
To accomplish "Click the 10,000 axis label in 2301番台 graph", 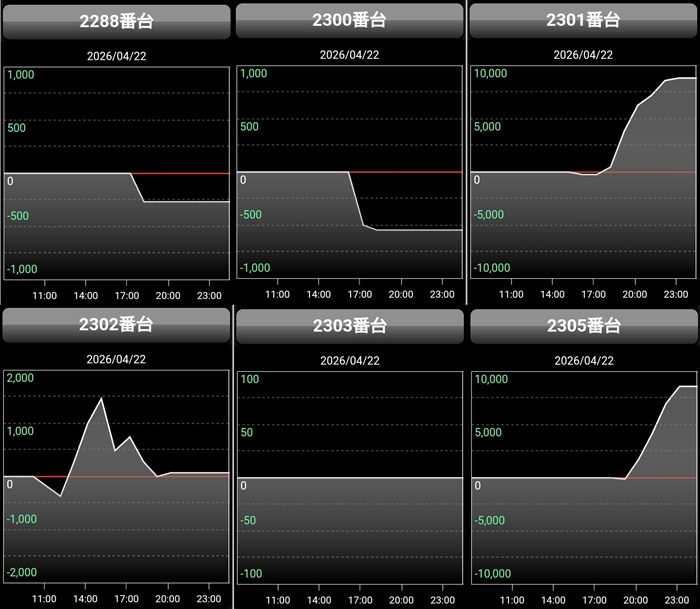I will tap(492, 73).
